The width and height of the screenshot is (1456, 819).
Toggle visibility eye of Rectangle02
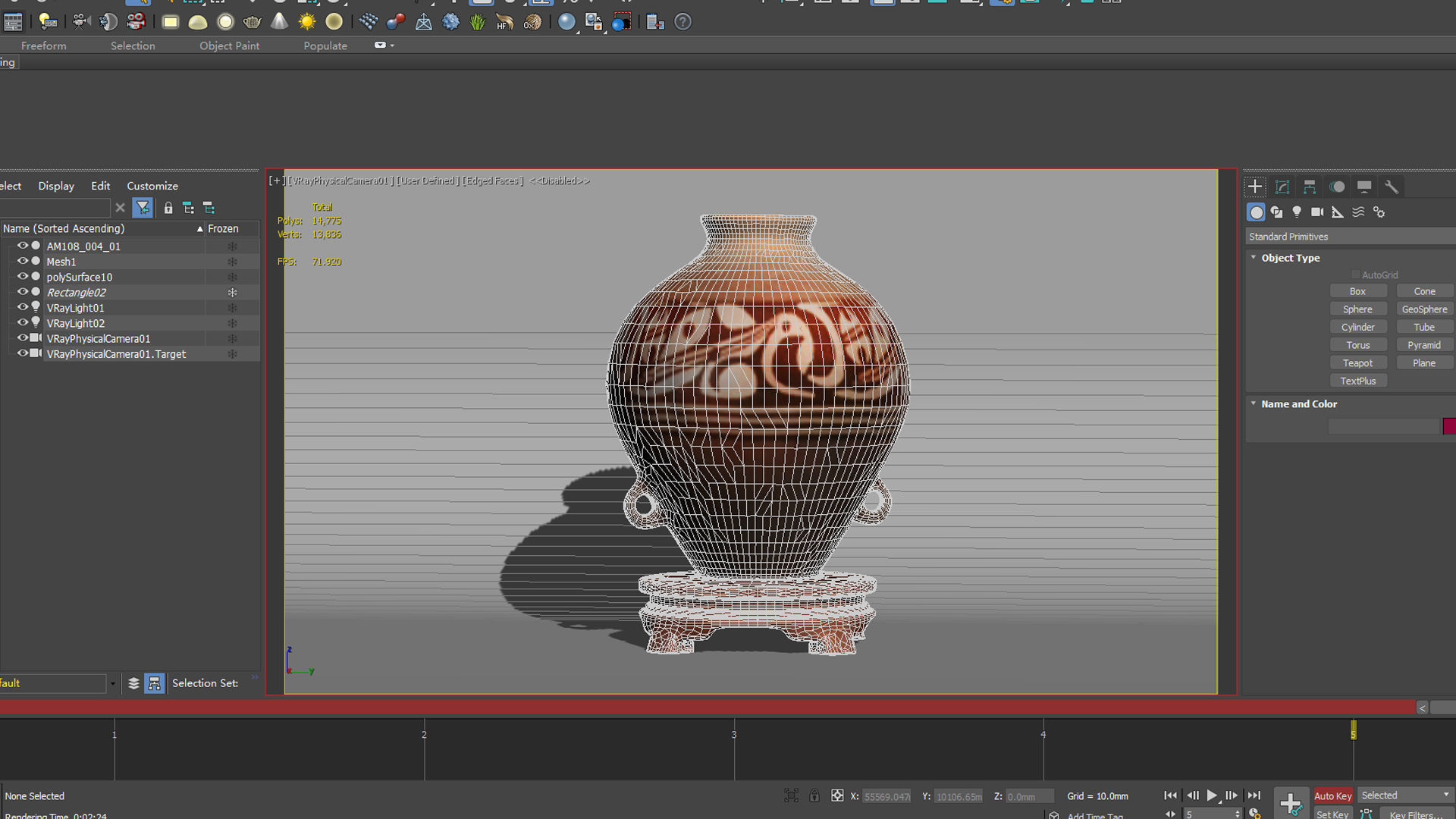coord(23,292)
